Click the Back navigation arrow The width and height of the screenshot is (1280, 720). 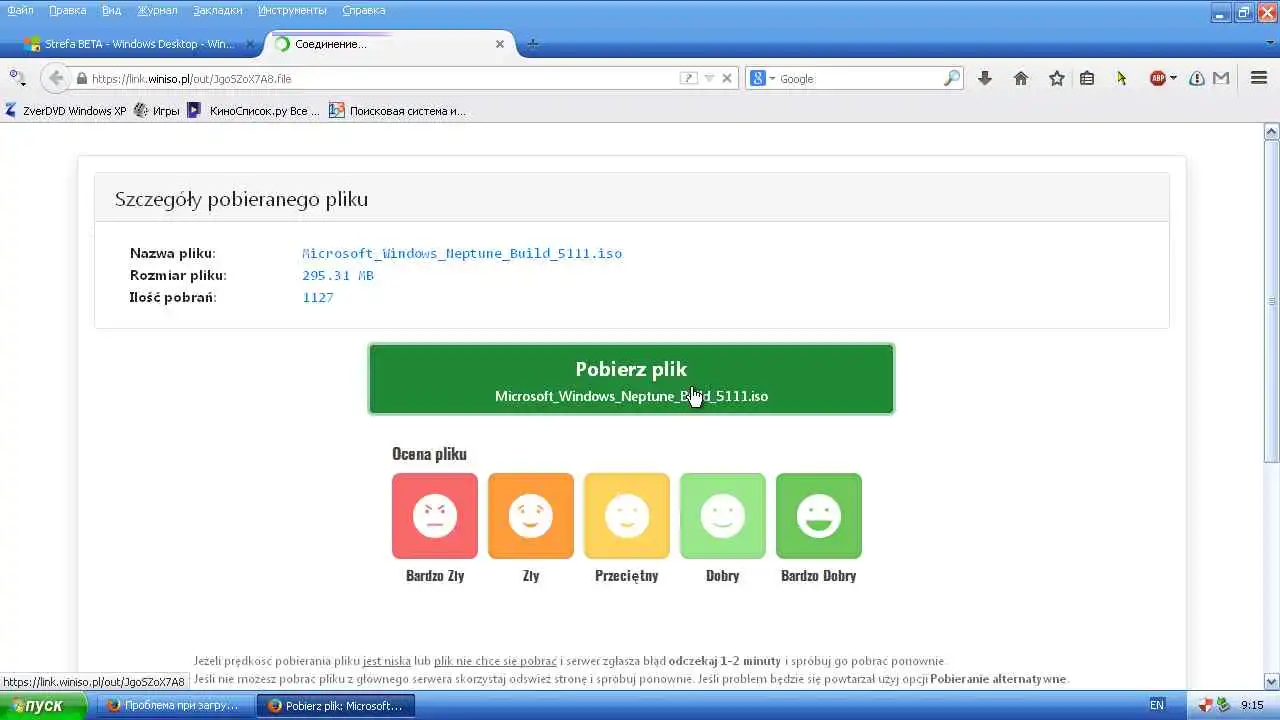54,78
